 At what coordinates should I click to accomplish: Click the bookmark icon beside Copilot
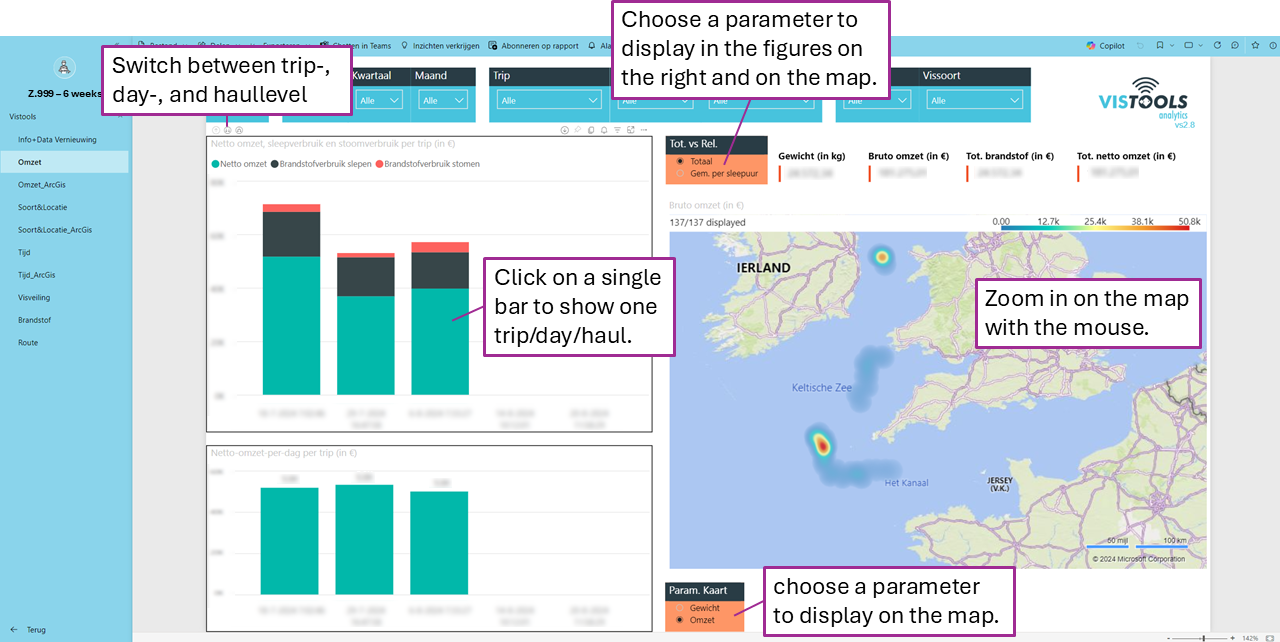1159,46
